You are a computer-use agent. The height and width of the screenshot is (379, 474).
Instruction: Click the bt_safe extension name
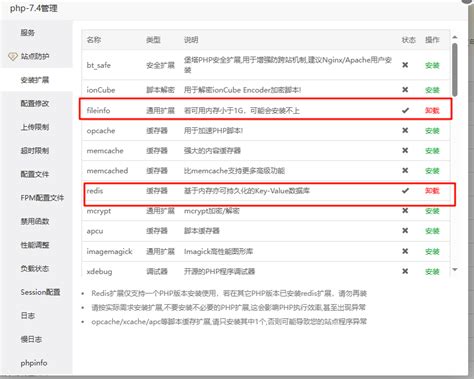(98, 65)
